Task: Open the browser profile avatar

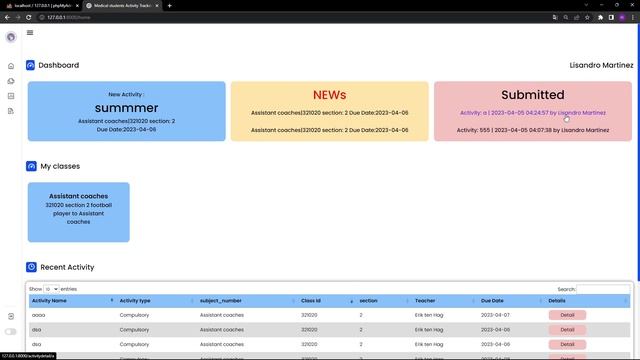Action: (x=622, y=18)
